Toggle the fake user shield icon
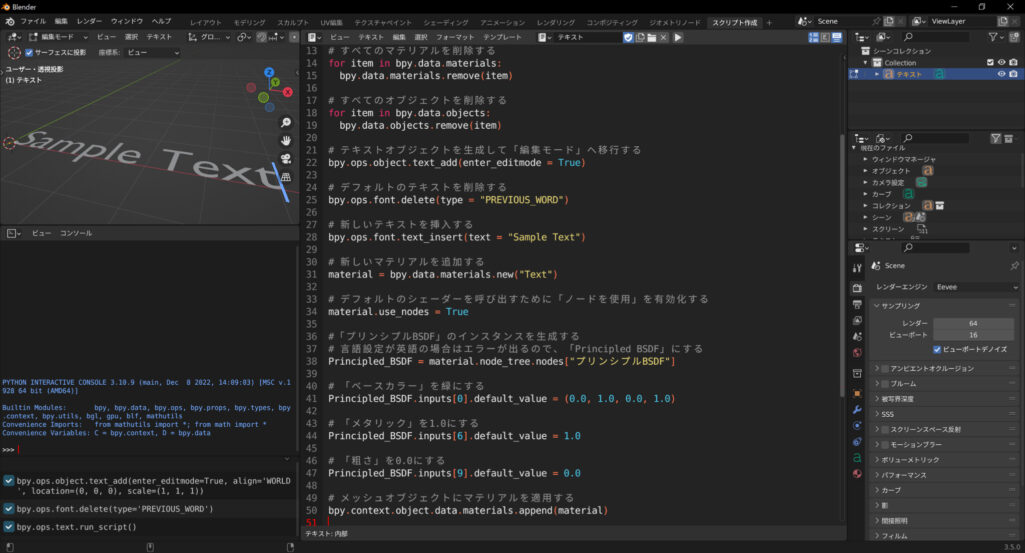The image size is (1025, 553). click(628, 37)
